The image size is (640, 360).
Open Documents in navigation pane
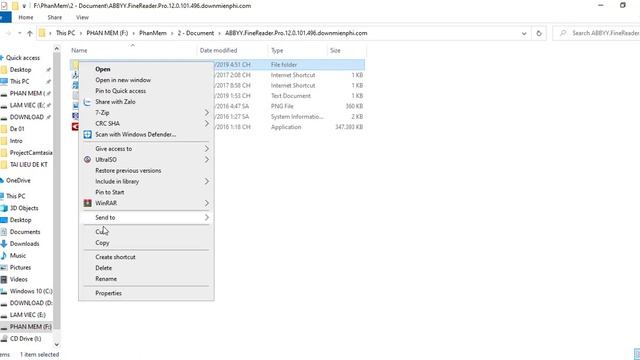tap(25, 232)
